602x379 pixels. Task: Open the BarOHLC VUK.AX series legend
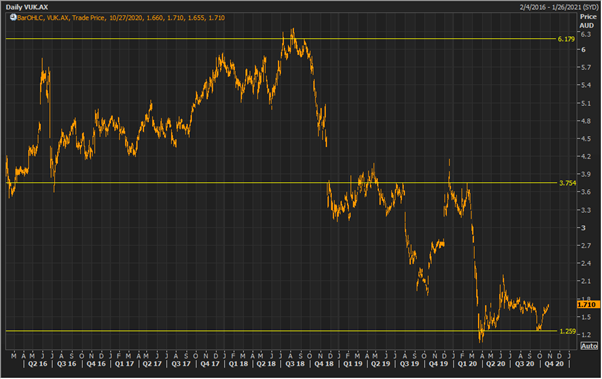pyautogui.click(x=121, y=18)
